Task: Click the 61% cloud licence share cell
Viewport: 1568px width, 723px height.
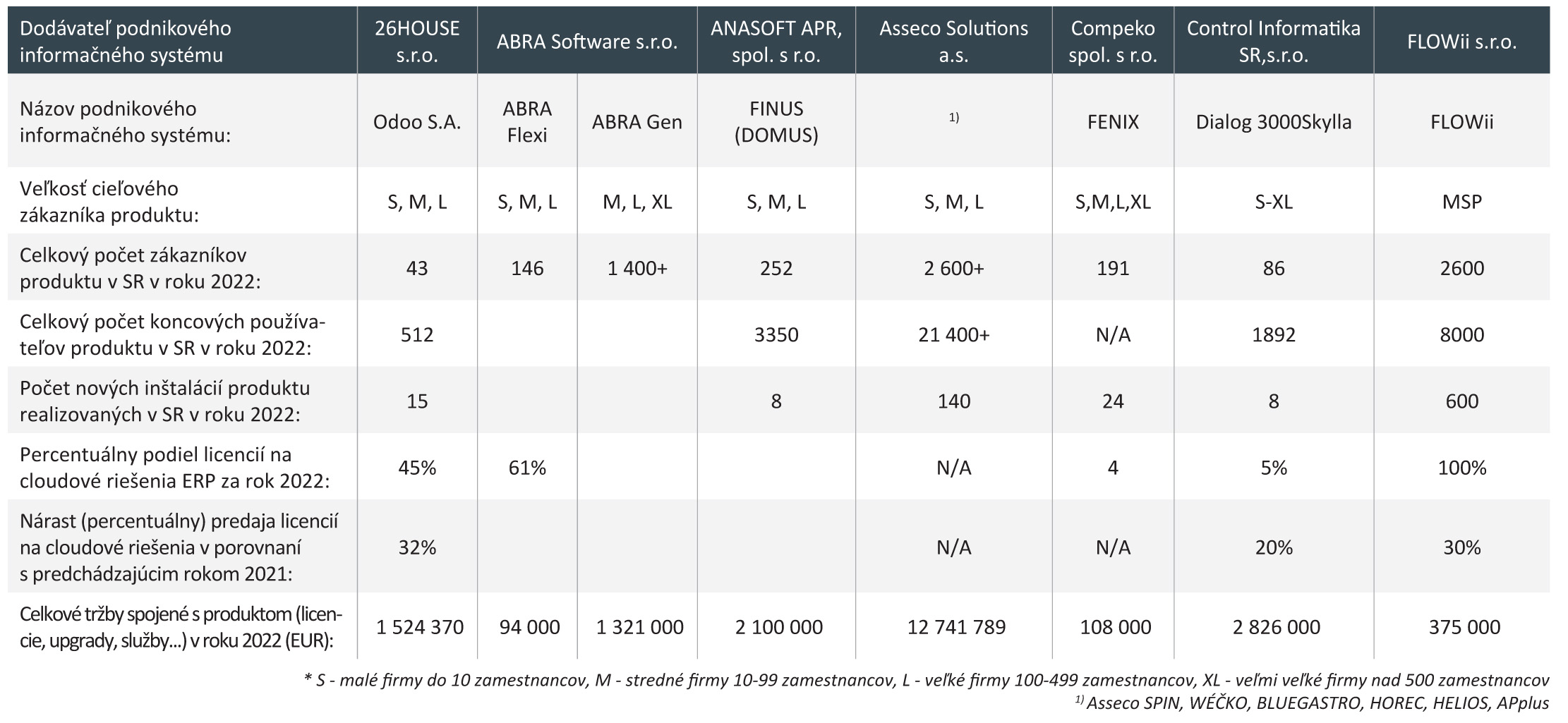Action: tap(527, 468)
